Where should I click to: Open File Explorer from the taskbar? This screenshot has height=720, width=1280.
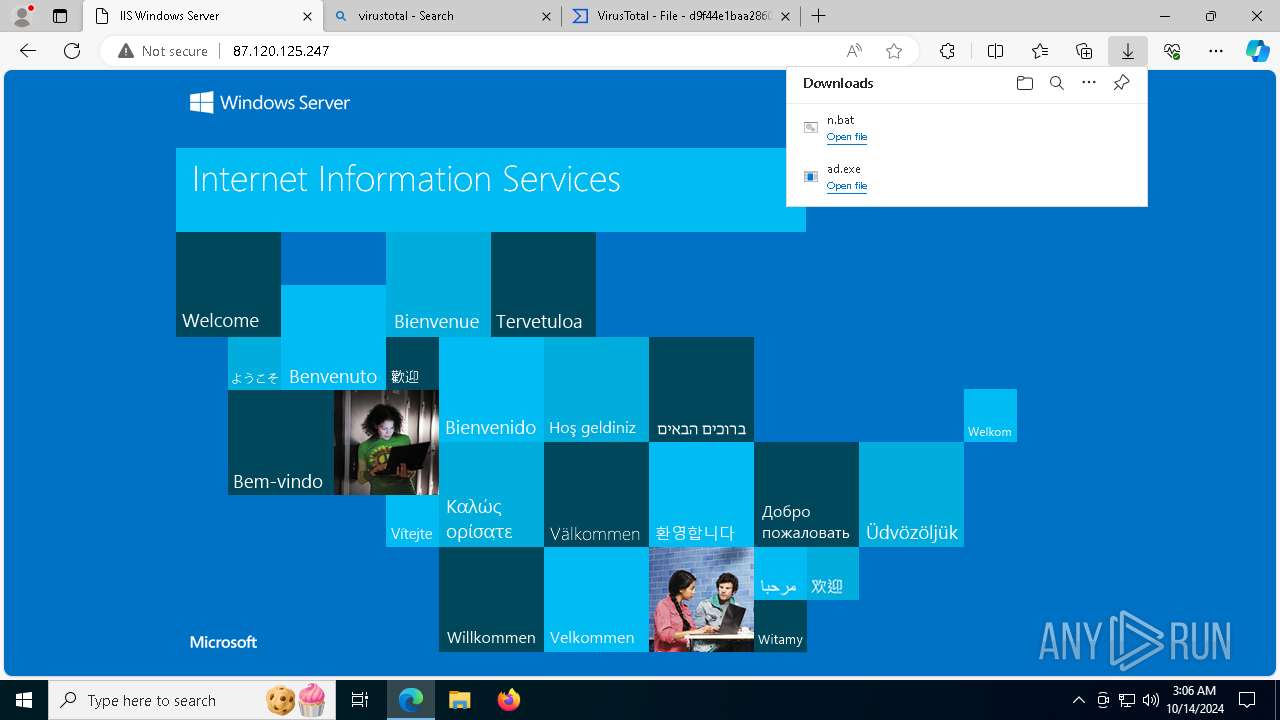(459, 700)
